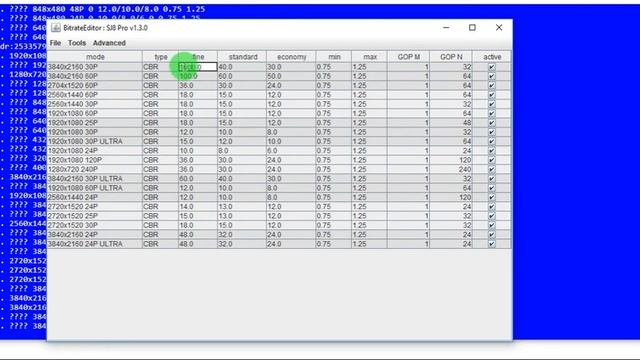
Task: Click fine value 14.0 for 2720x1520 24P
Action: (198, 207)
